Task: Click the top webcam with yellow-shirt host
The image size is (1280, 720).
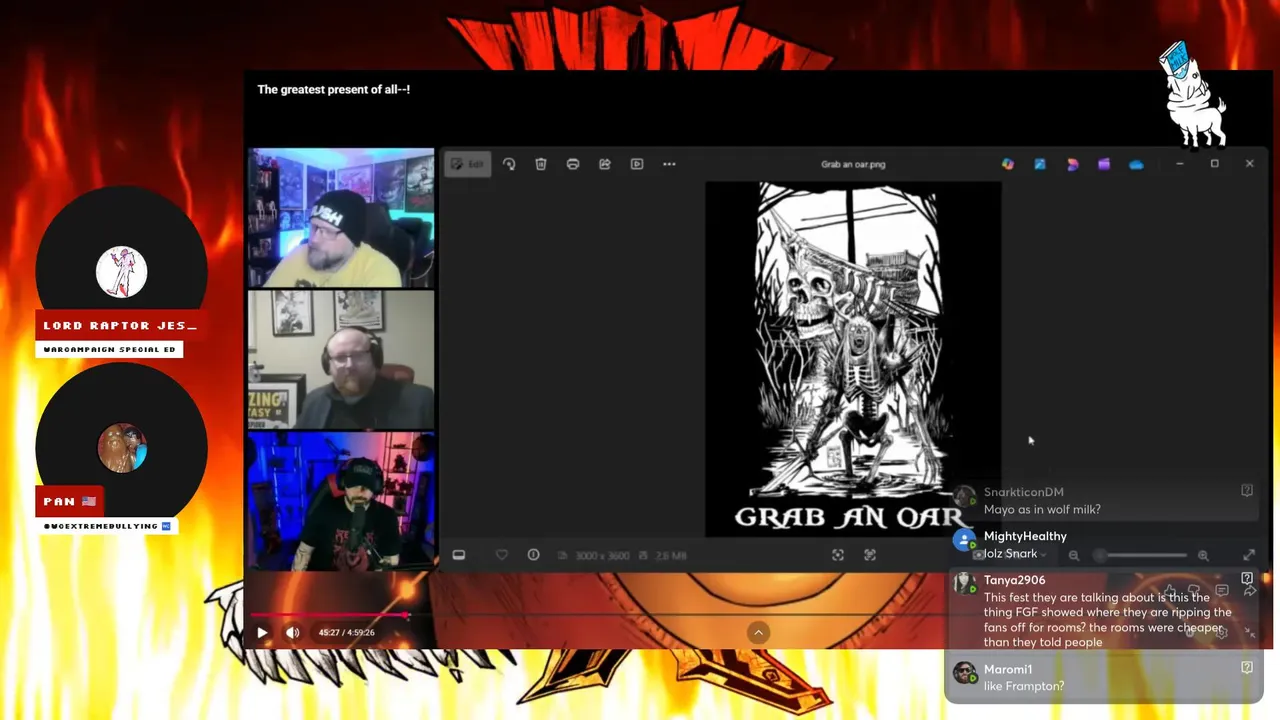Action: click(341, 218)
